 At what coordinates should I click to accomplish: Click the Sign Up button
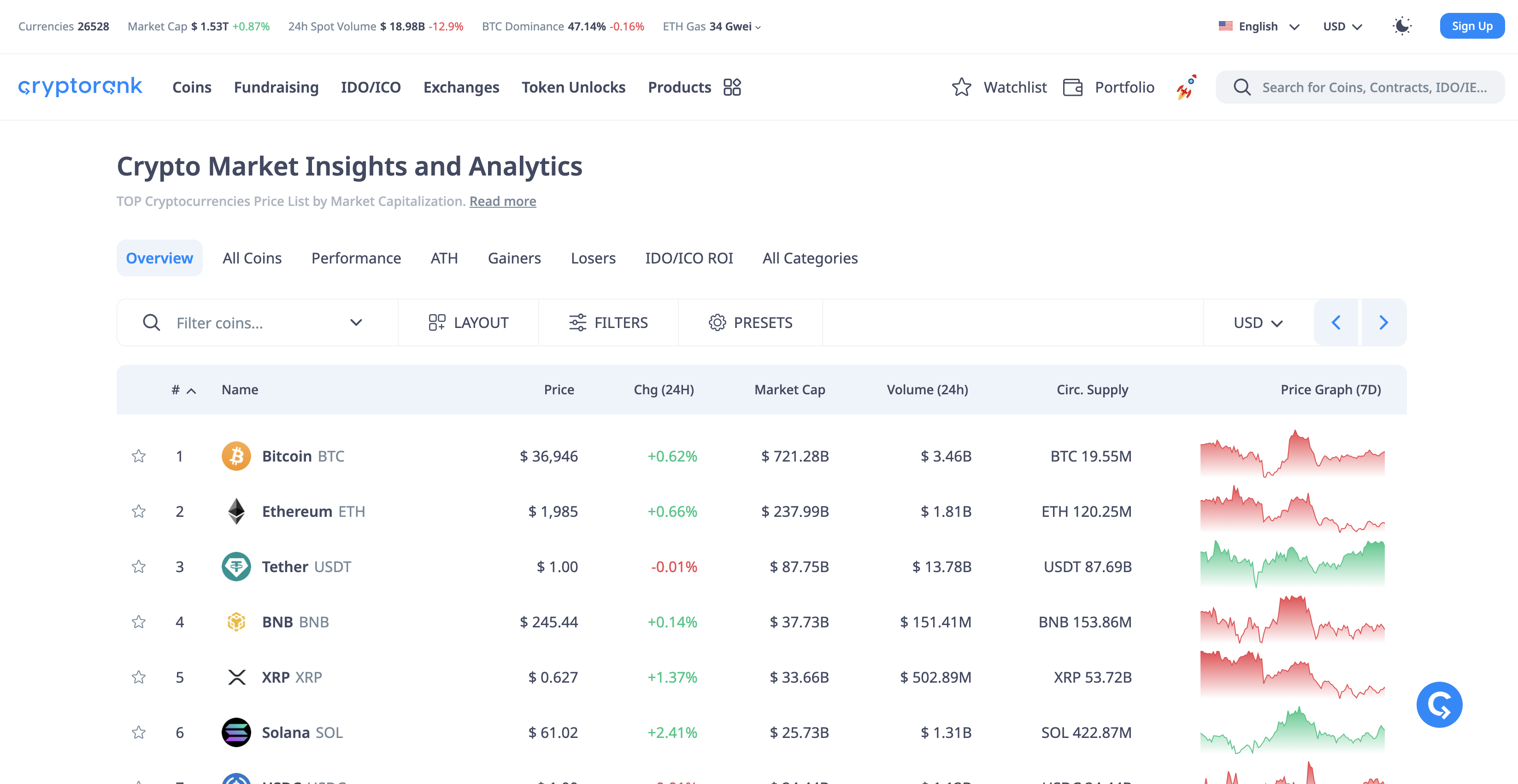coord(1471,26)
